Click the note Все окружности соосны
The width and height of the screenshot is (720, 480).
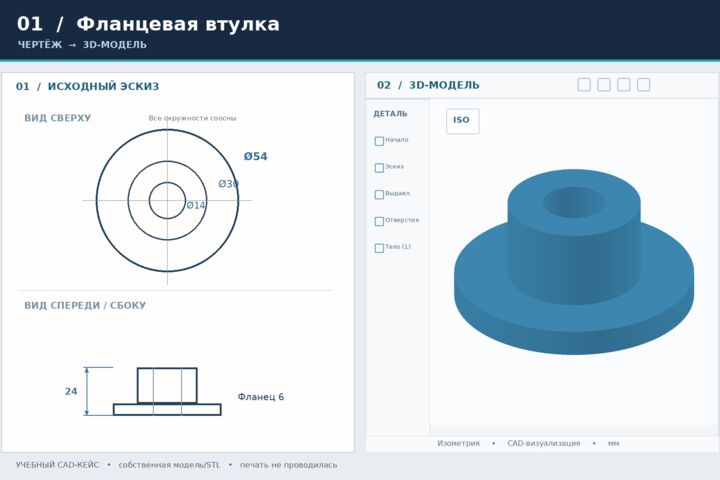[192, 118]
